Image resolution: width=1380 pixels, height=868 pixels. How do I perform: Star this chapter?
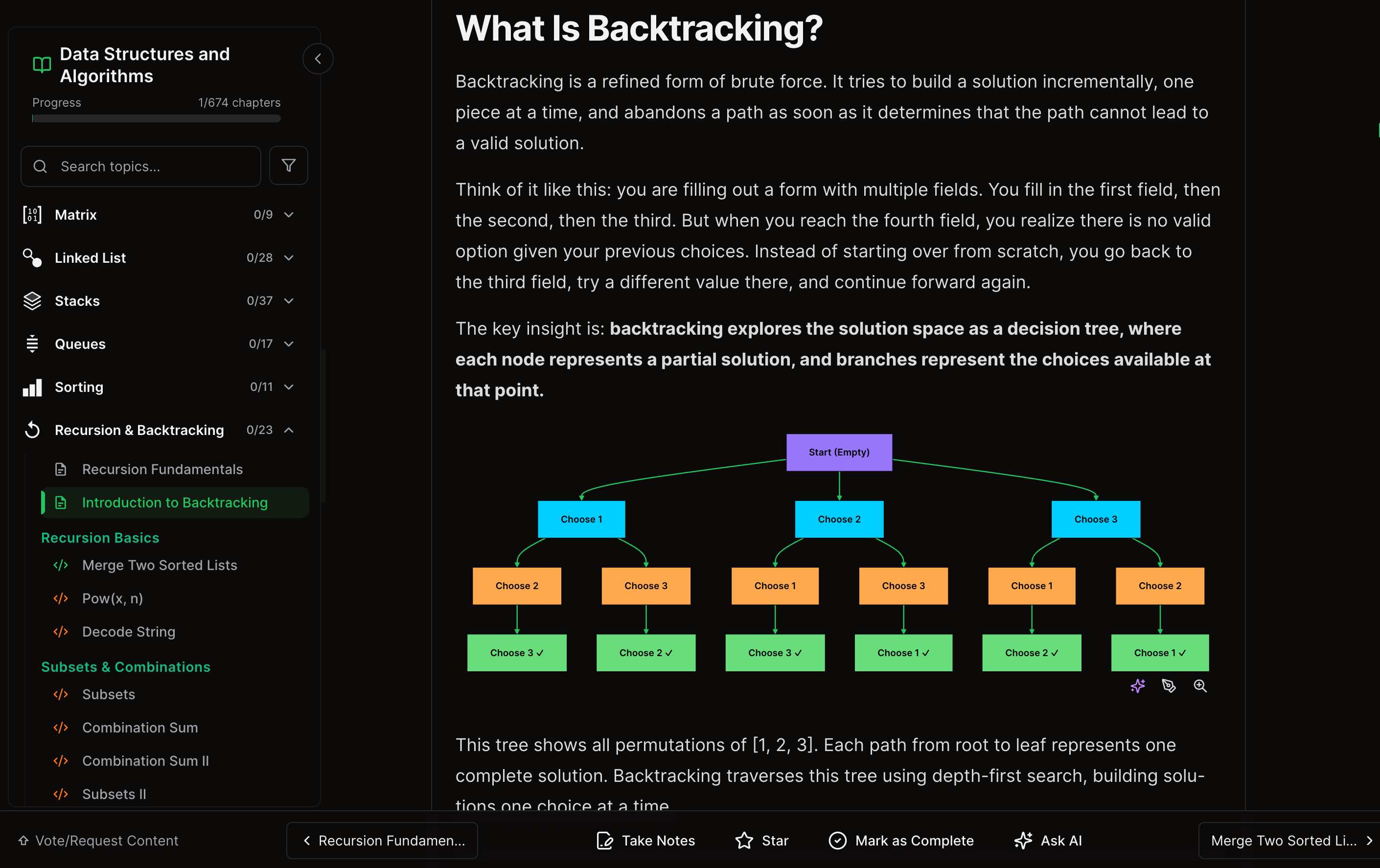click(761, 841)
